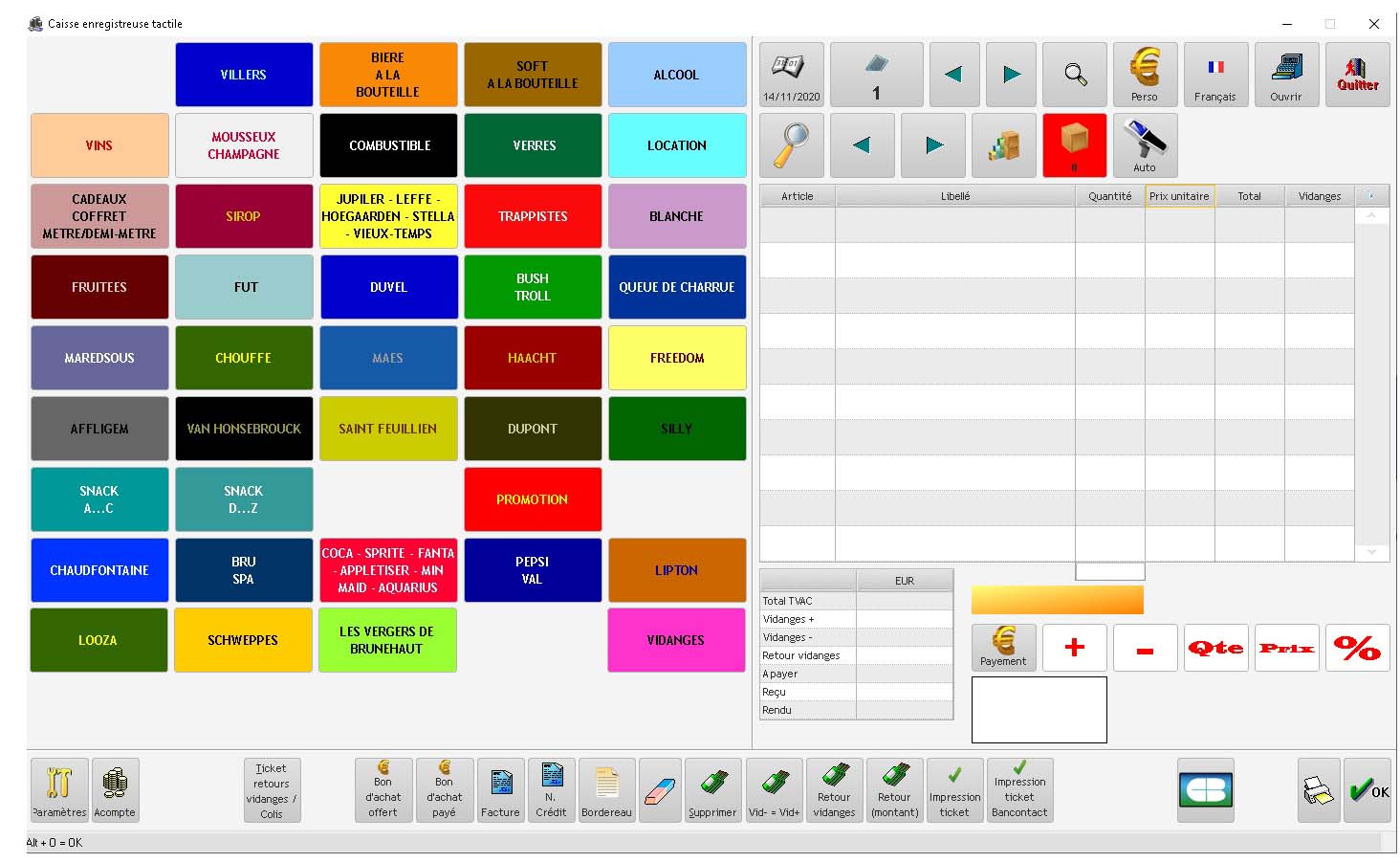Click the red plus button
This screenshot has width=1400, height=863.
[1075, 648]
